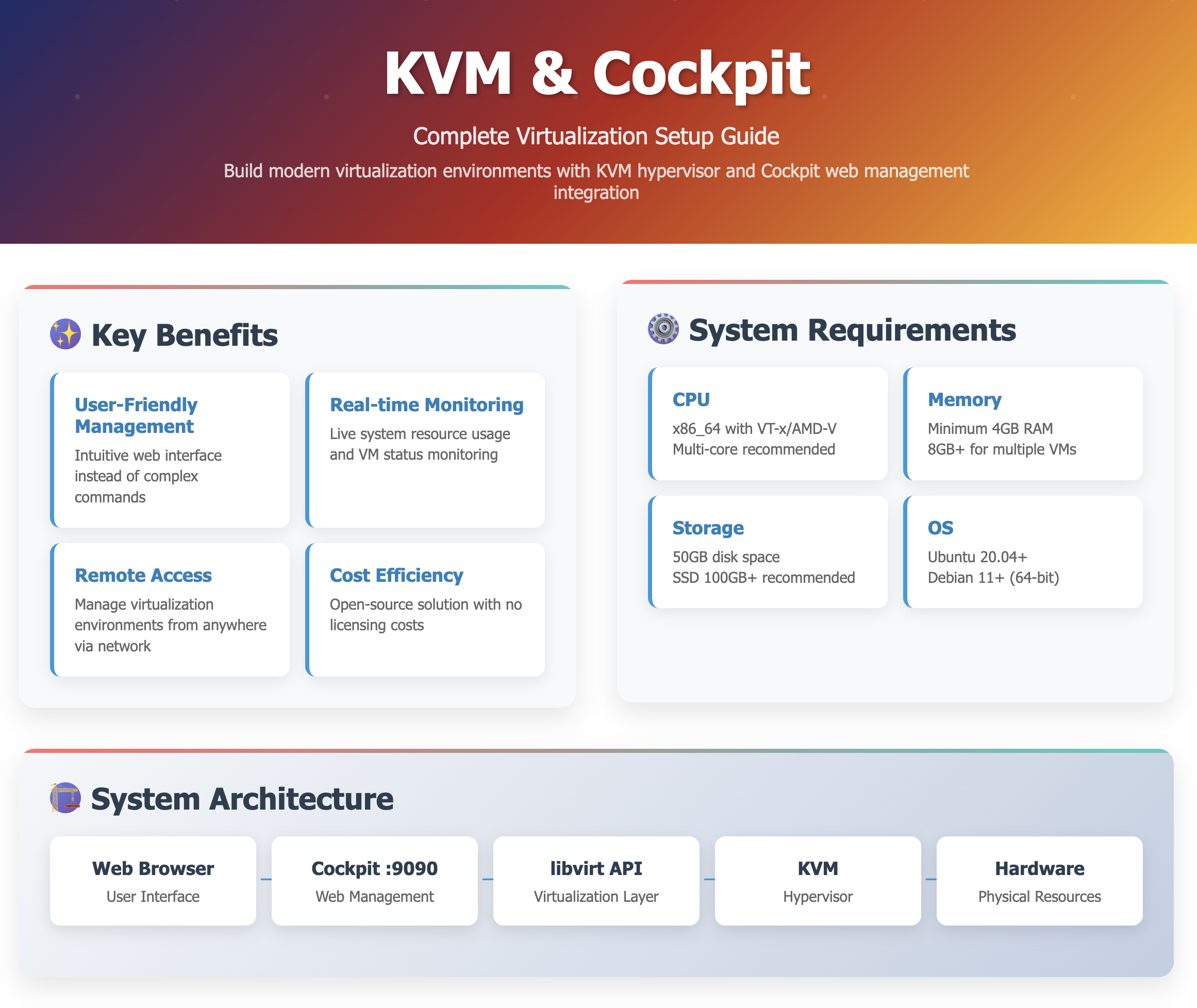Select the Real-time Monitoring card
Screen dimensions: 1197x1008
[425, 450]
